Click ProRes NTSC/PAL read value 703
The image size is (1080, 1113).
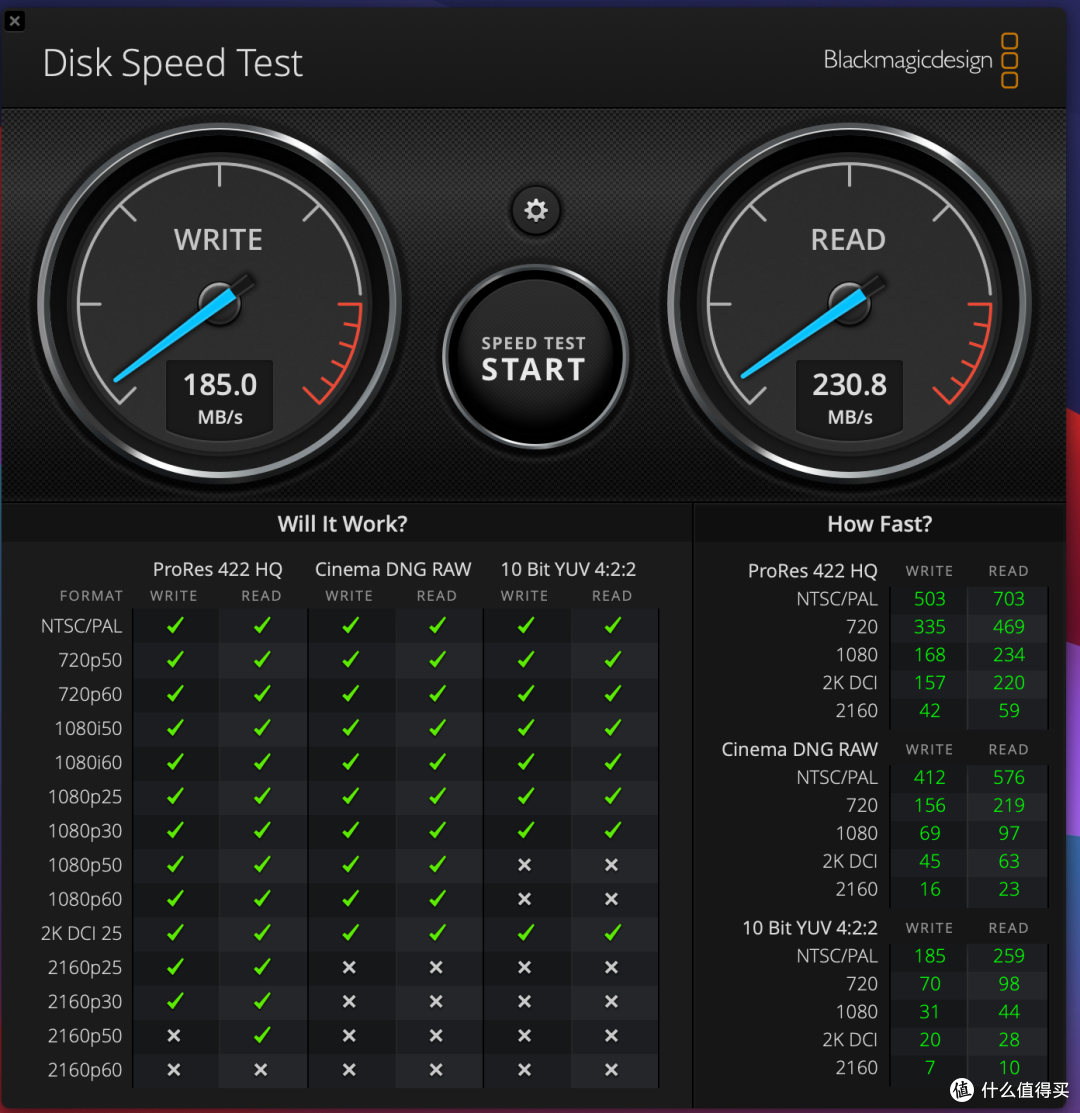[x=1008, y=599]
